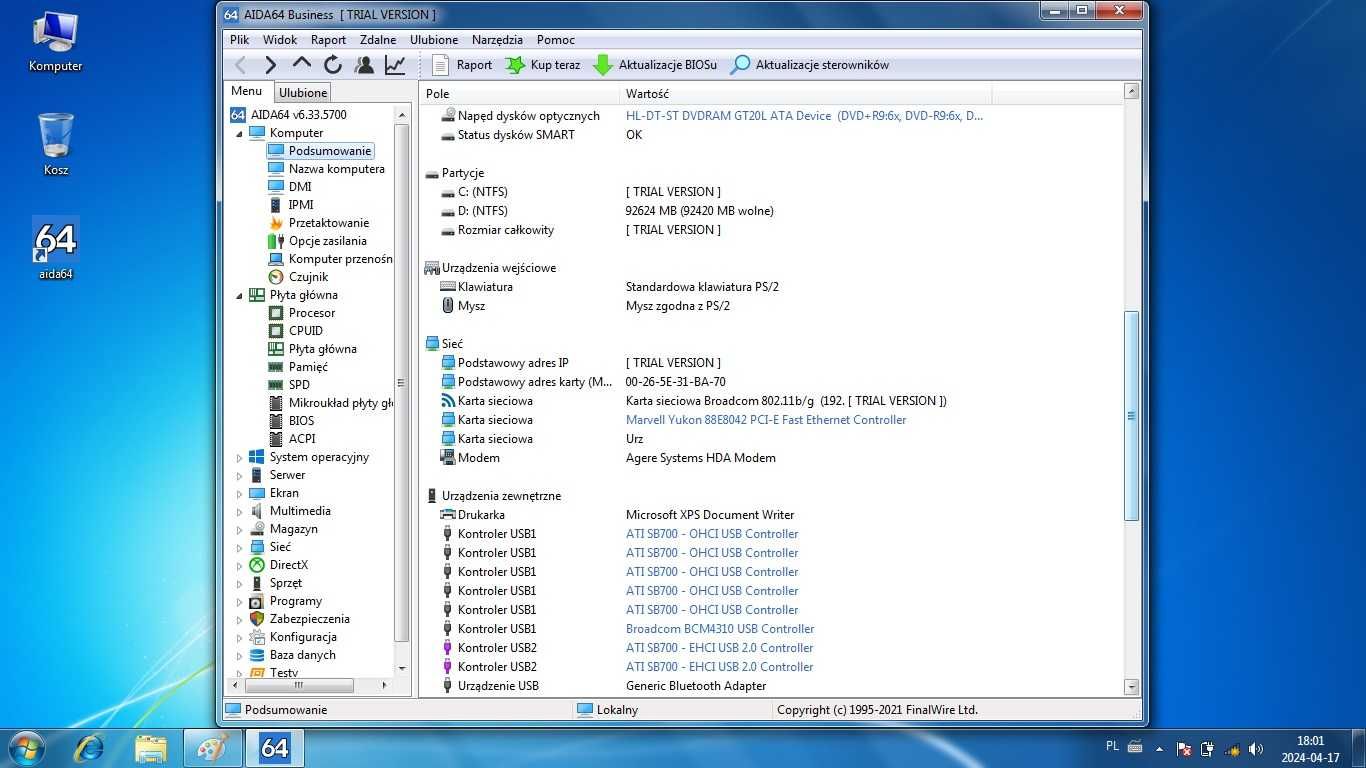Expand the Magazyn tree node
The height and width of the screenshot is (768, 1366).
point(239,529)
